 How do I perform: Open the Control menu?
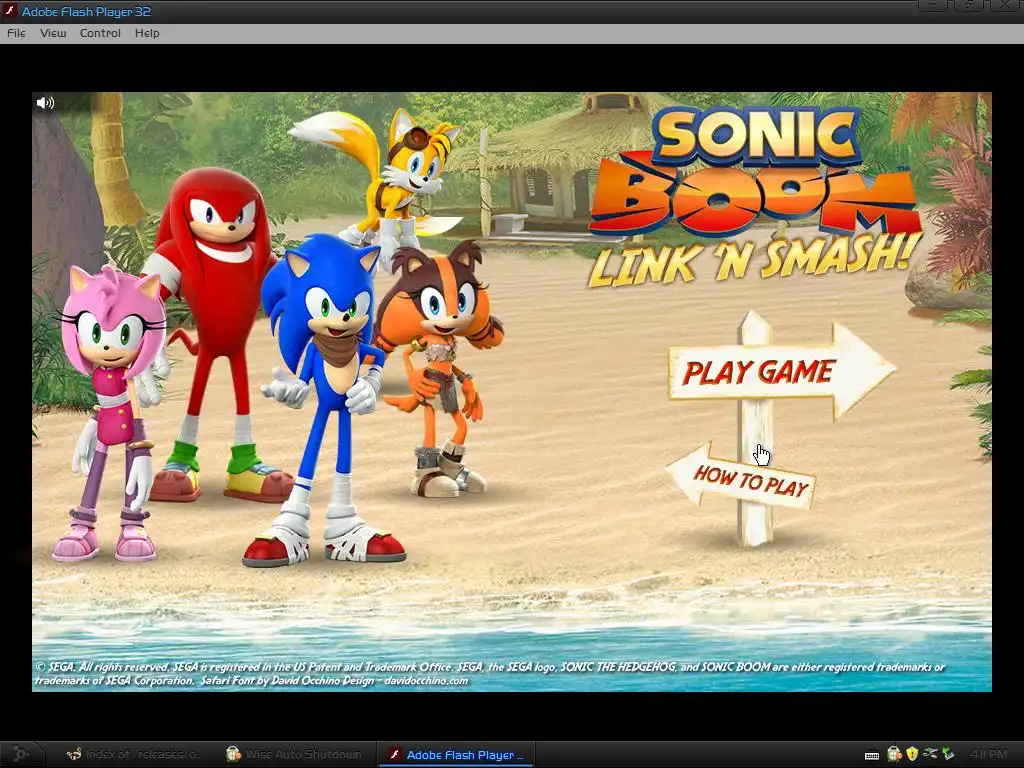tap(100, 33)
